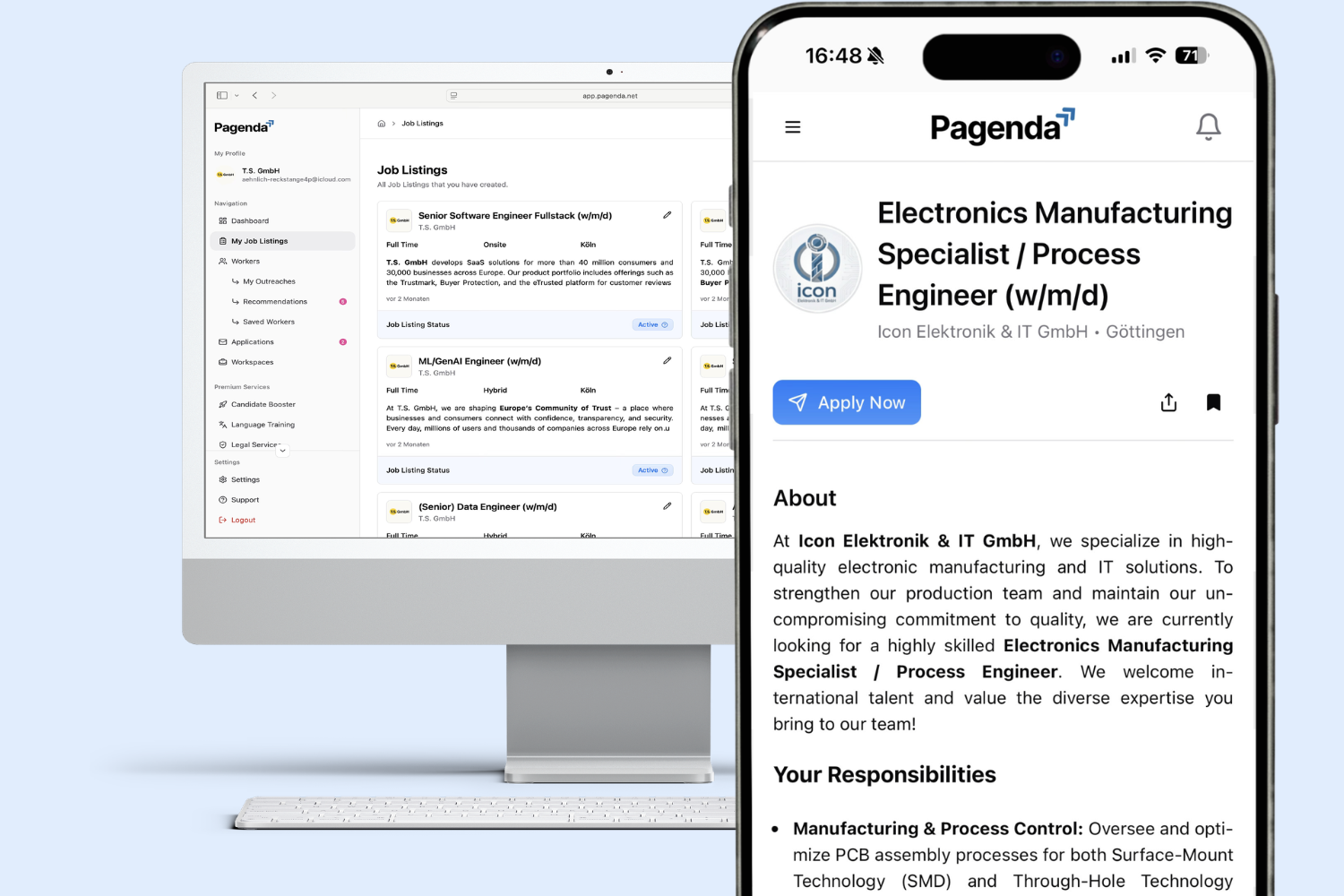Toggle the Active status on ML/GenAI Engineer listing
The image size is (1344, 896).
pos(652,470)
